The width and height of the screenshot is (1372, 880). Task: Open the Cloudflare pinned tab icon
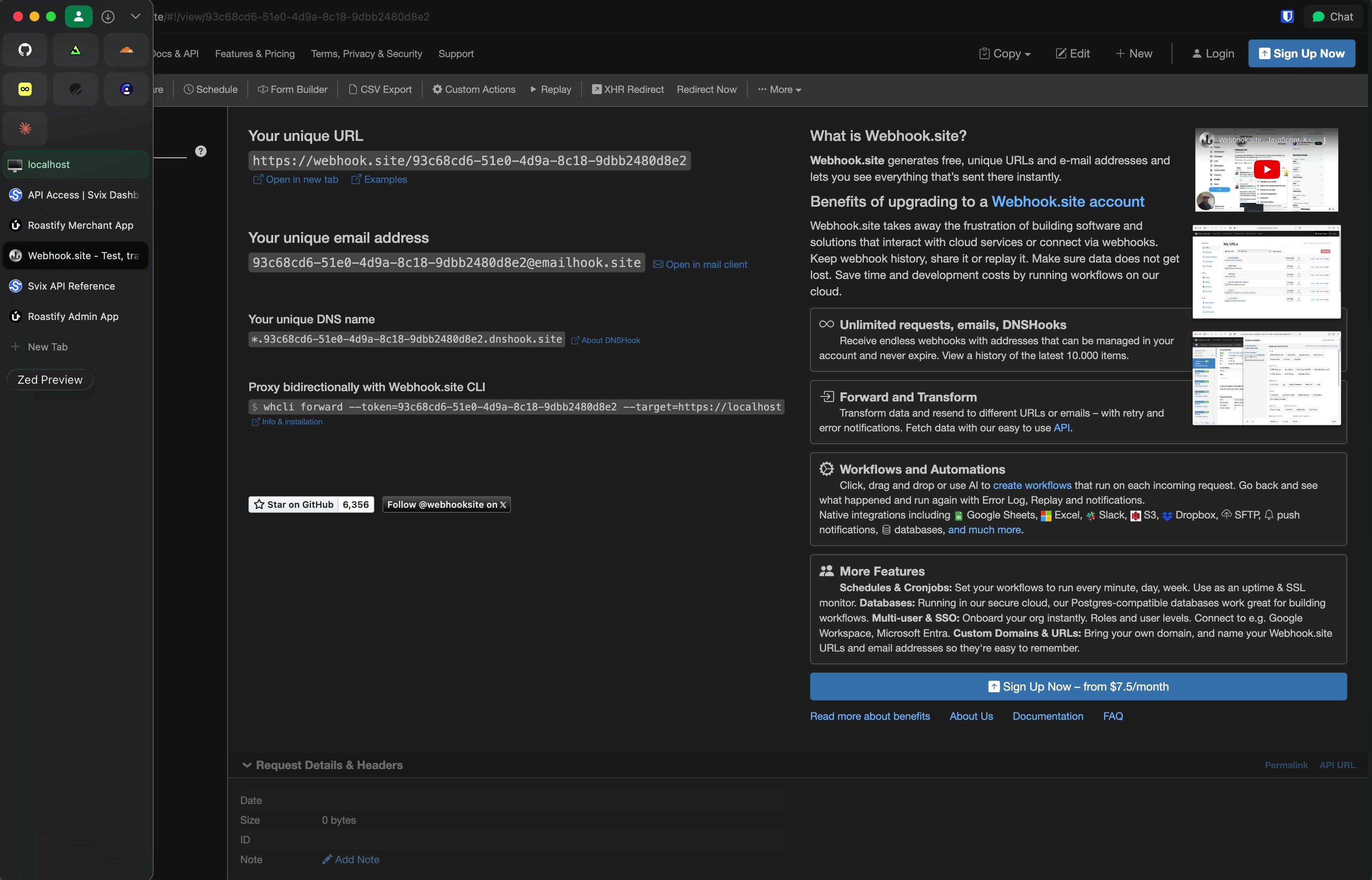pos(126,50)
